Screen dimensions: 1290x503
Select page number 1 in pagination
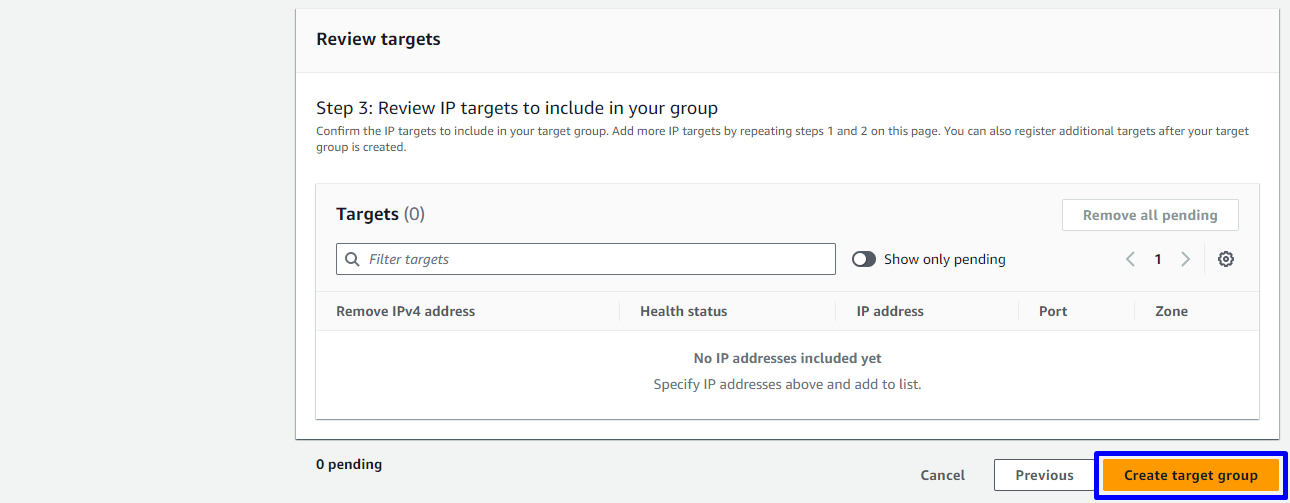(1158, 259)
